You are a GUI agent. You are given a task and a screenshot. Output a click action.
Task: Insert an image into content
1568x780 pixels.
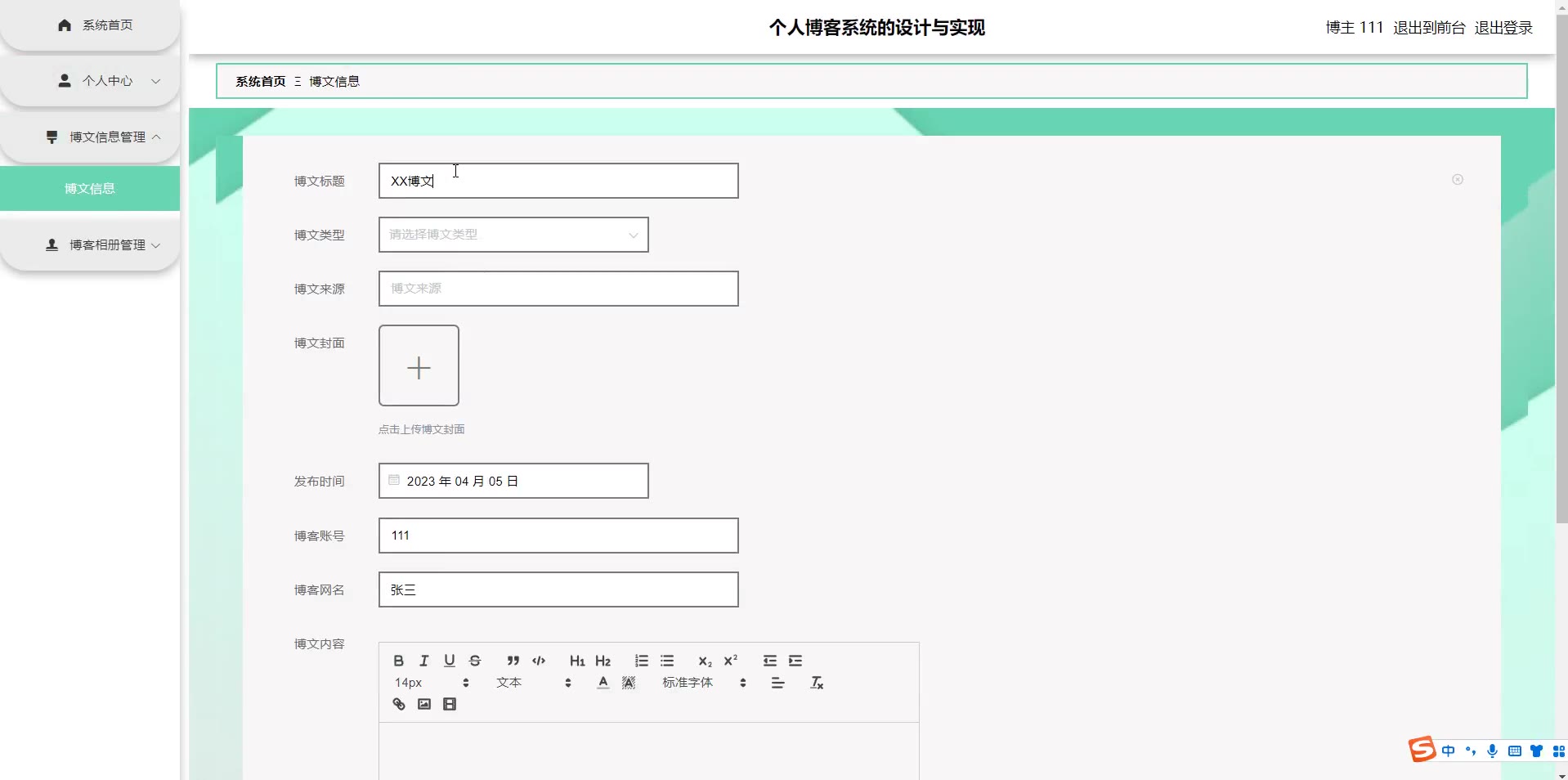coord(424,704)
